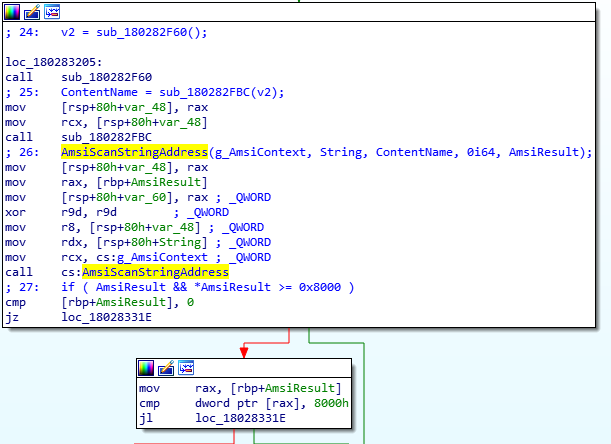
Task: Click the group nodes icon in the lower block header
Action: point(186,368)
